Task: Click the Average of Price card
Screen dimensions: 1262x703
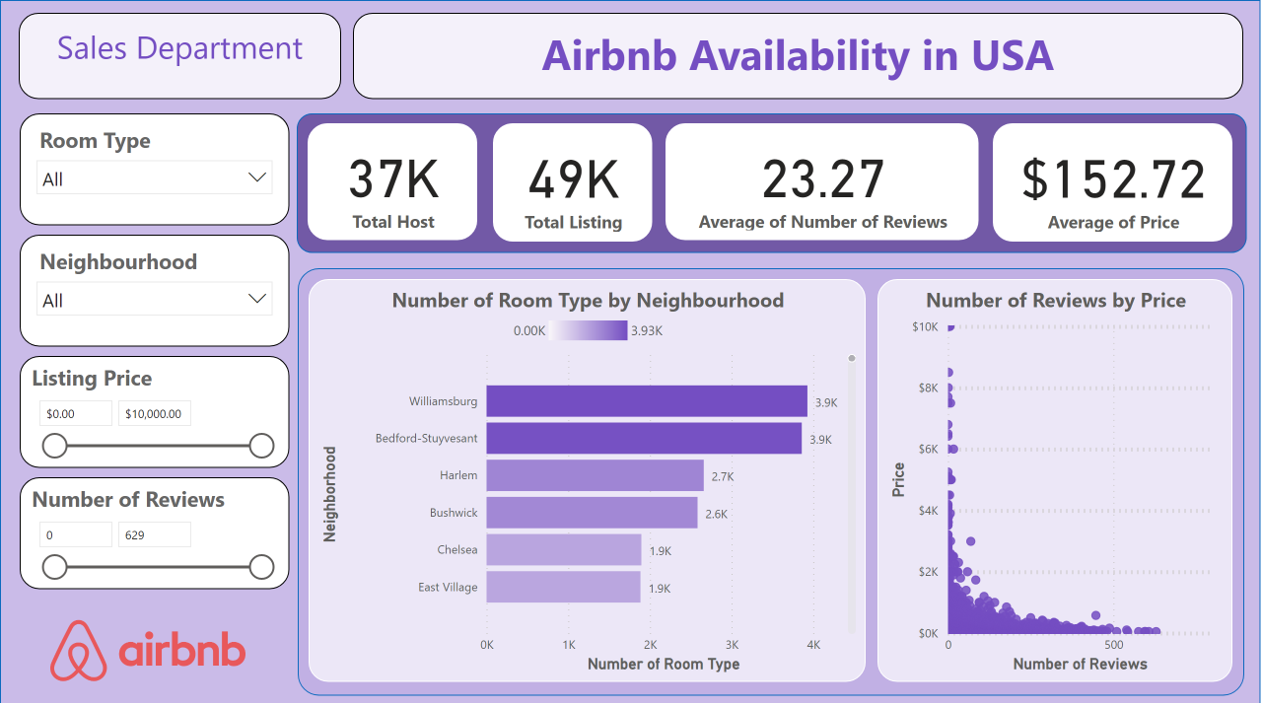Action: click(x=1112, y=182)
